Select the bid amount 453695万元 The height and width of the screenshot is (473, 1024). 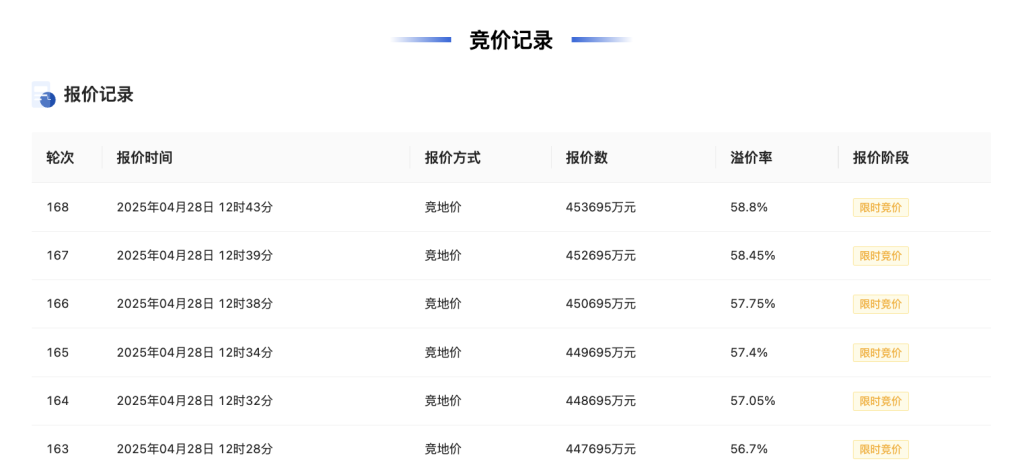pyautogui.click(x=600, y=208)
